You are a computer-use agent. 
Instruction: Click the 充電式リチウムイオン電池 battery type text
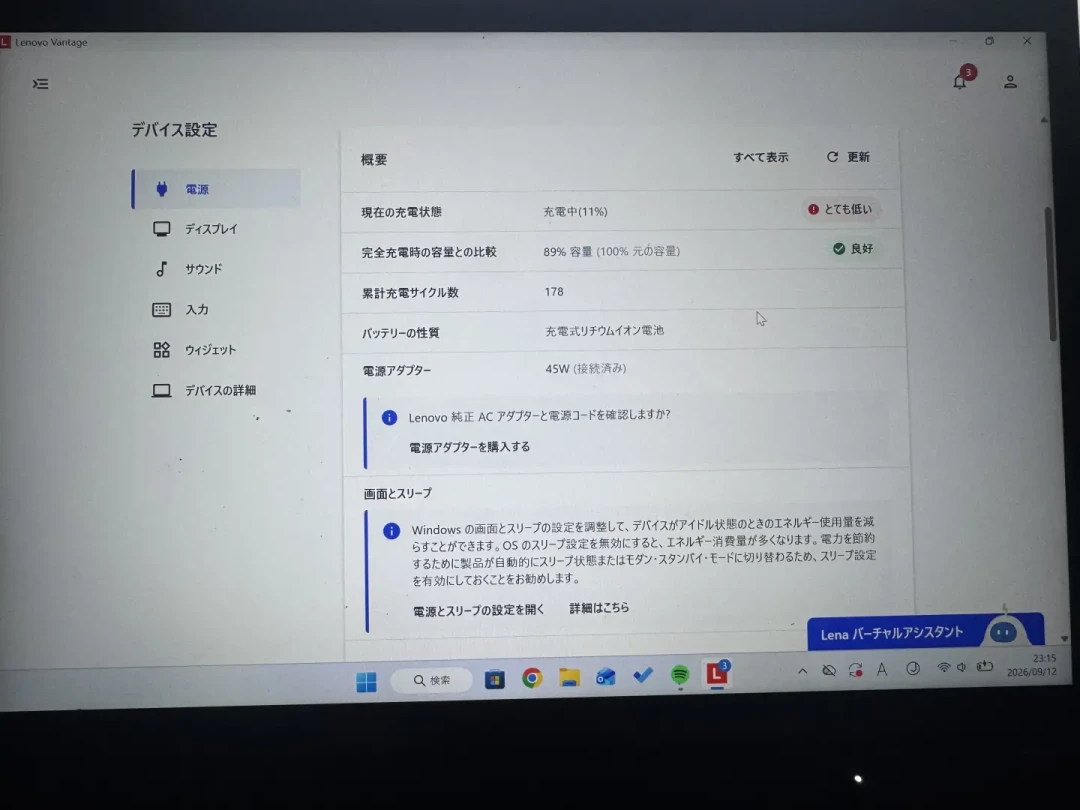pos(605,331)
